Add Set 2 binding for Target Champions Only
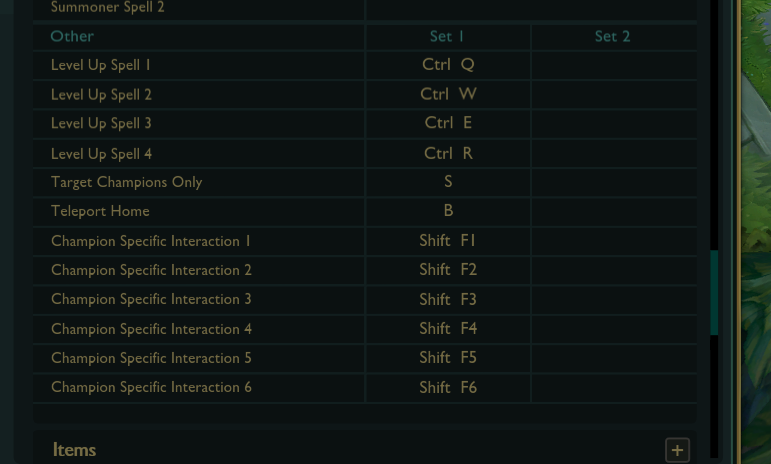 point(614,182)
